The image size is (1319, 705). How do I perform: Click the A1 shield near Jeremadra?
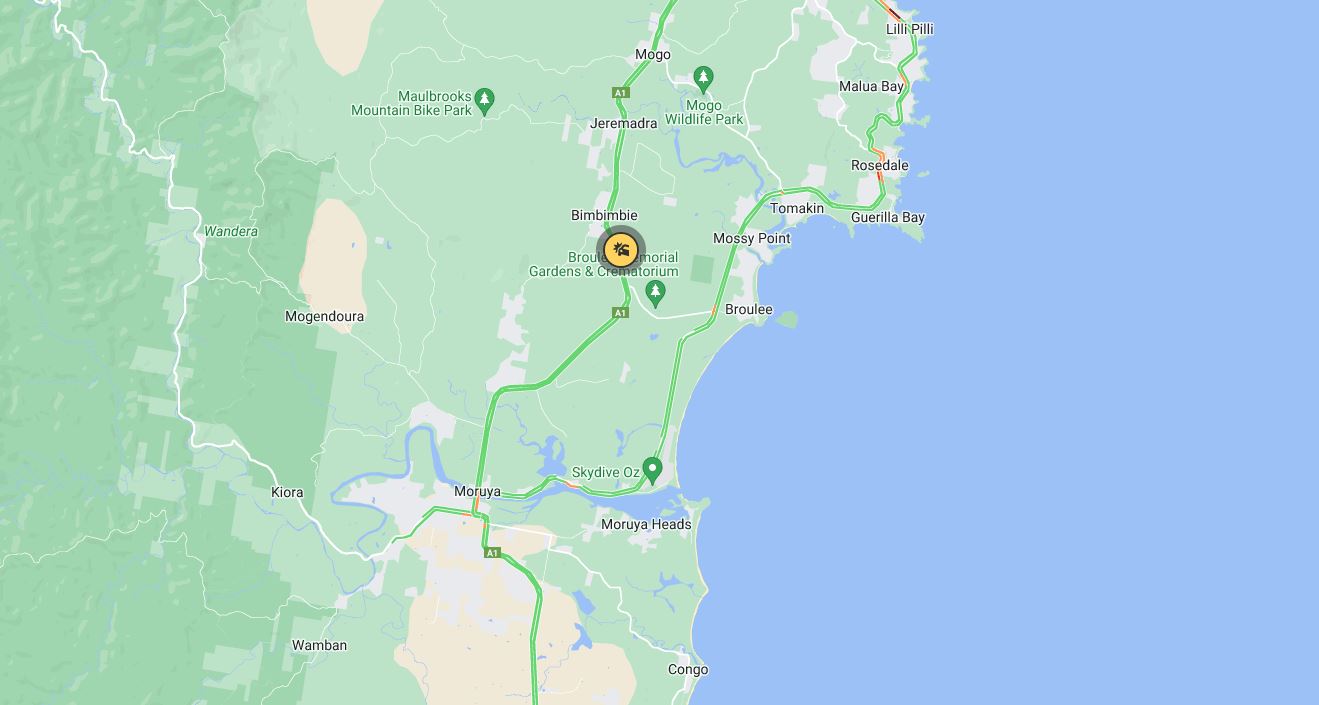click(x=620, y=93)
